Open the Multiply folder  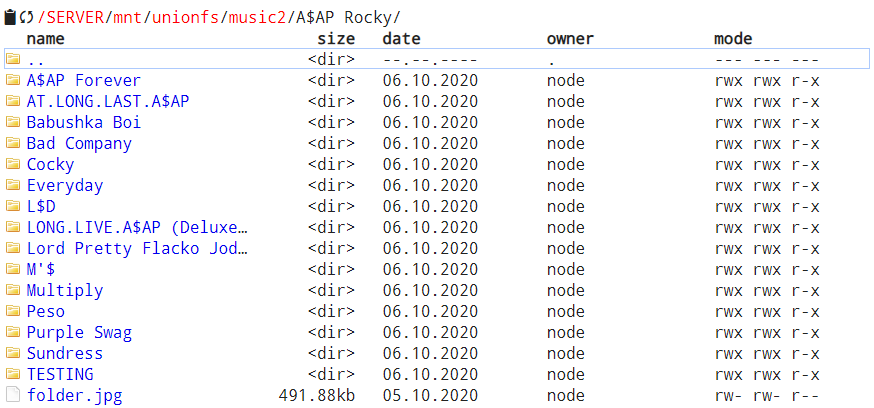(65, 290)
